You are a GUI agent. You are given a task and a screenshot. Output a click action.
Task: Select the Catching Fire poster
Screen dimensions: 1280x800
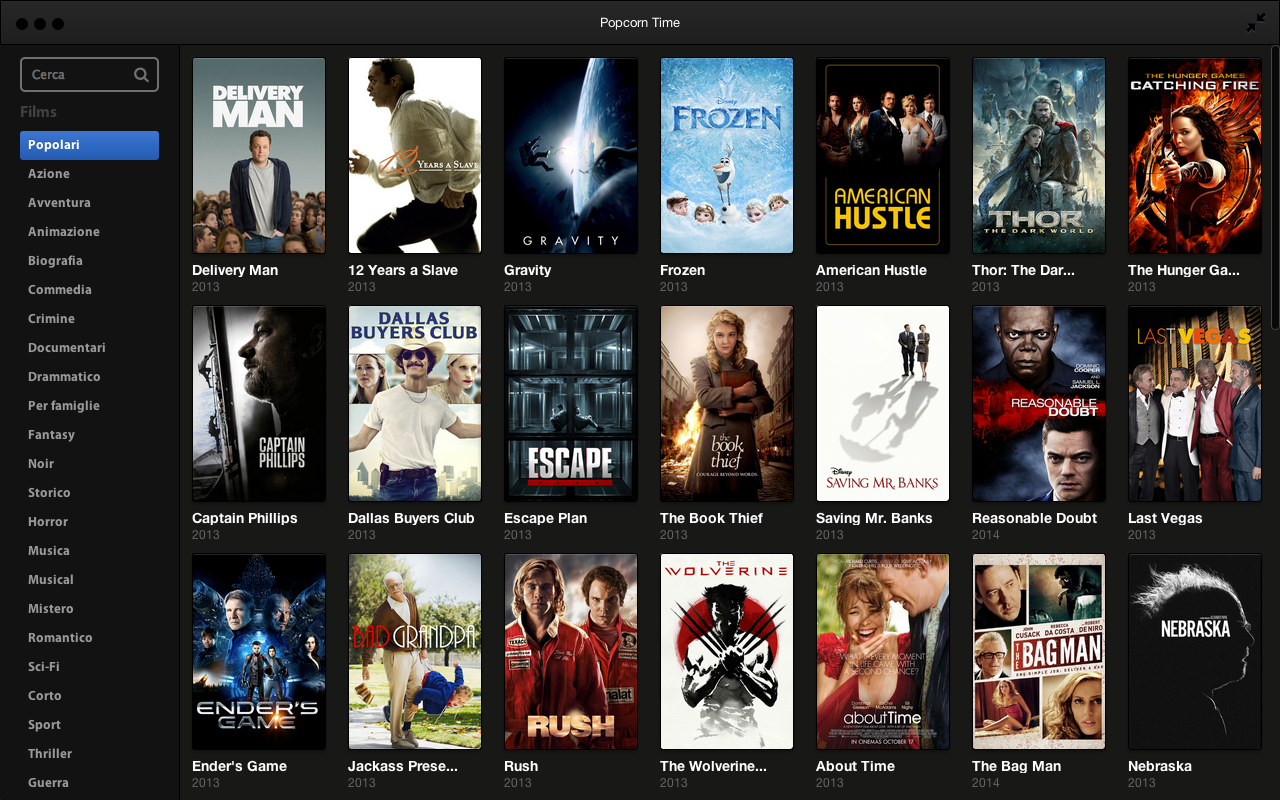[x=1195, y=155]
